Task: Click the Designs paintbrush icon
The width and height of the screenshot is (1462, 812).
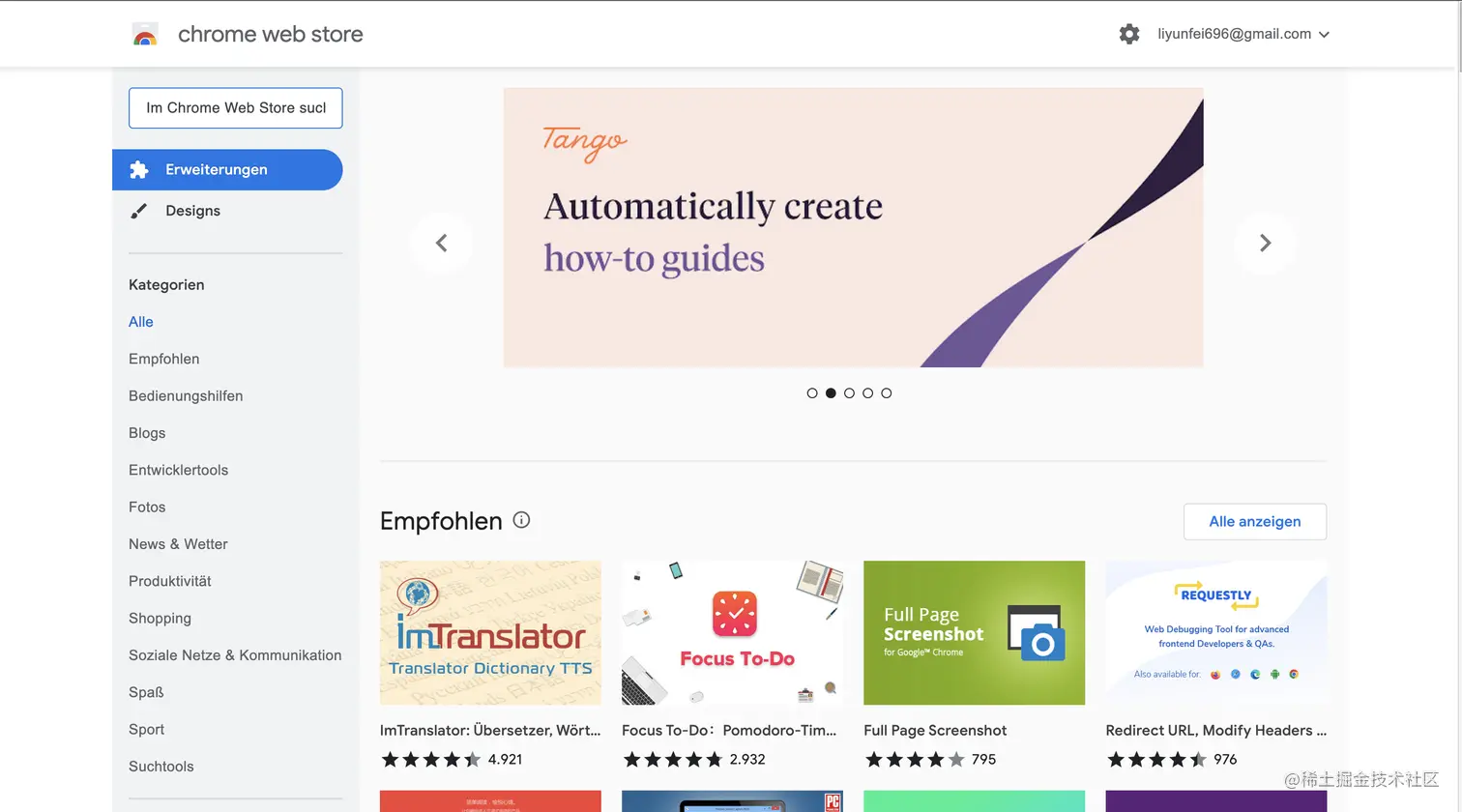Action: [x=139, y=211]
